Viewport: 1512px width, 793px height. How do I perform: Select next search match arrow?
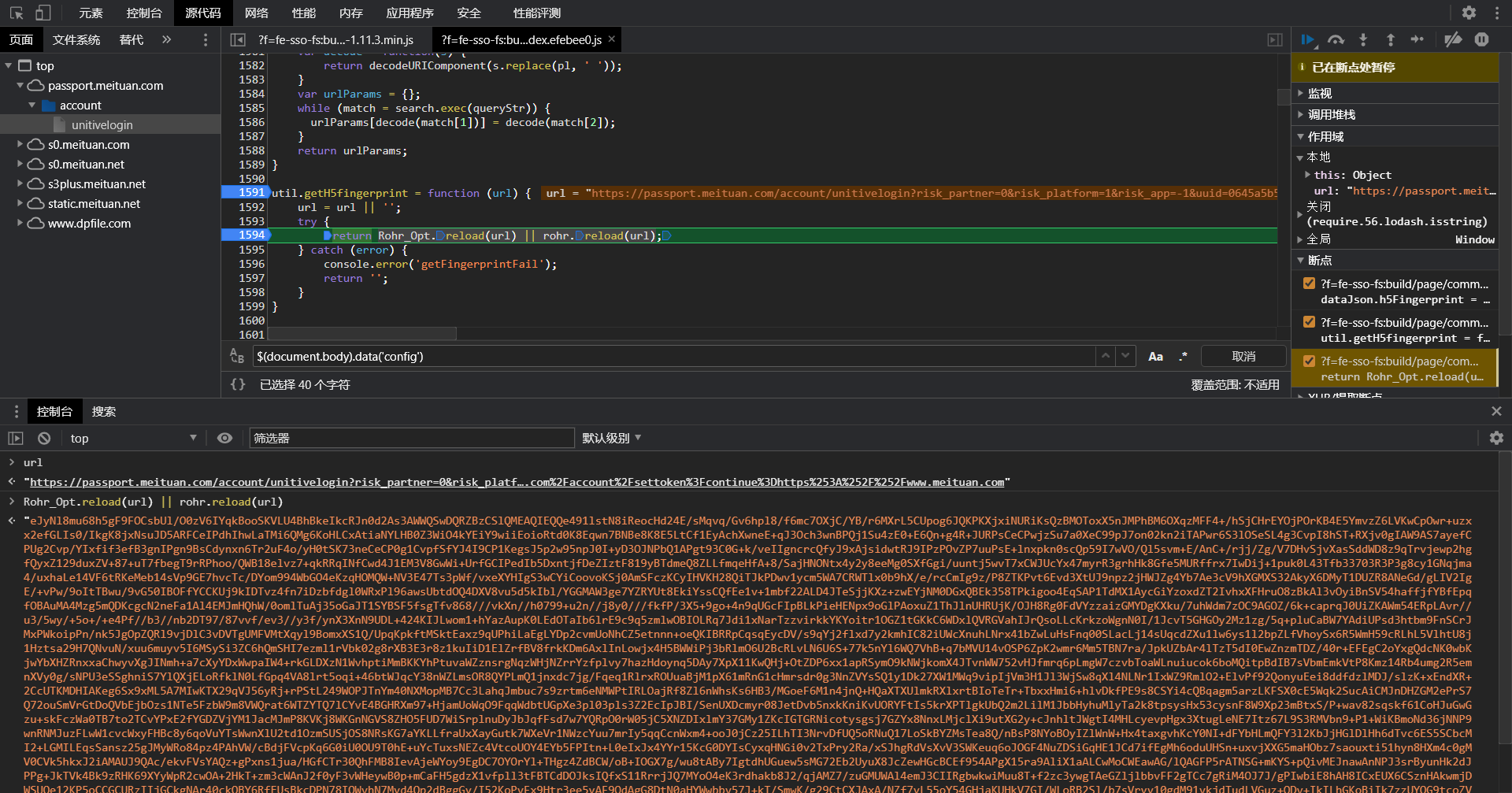(1125, 356)
